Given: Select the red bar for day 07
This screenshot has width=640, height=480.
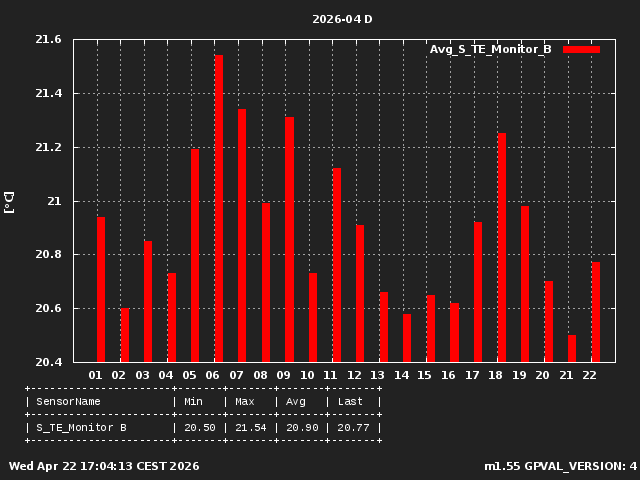Looking at the screenshot, I should (242, 236).
